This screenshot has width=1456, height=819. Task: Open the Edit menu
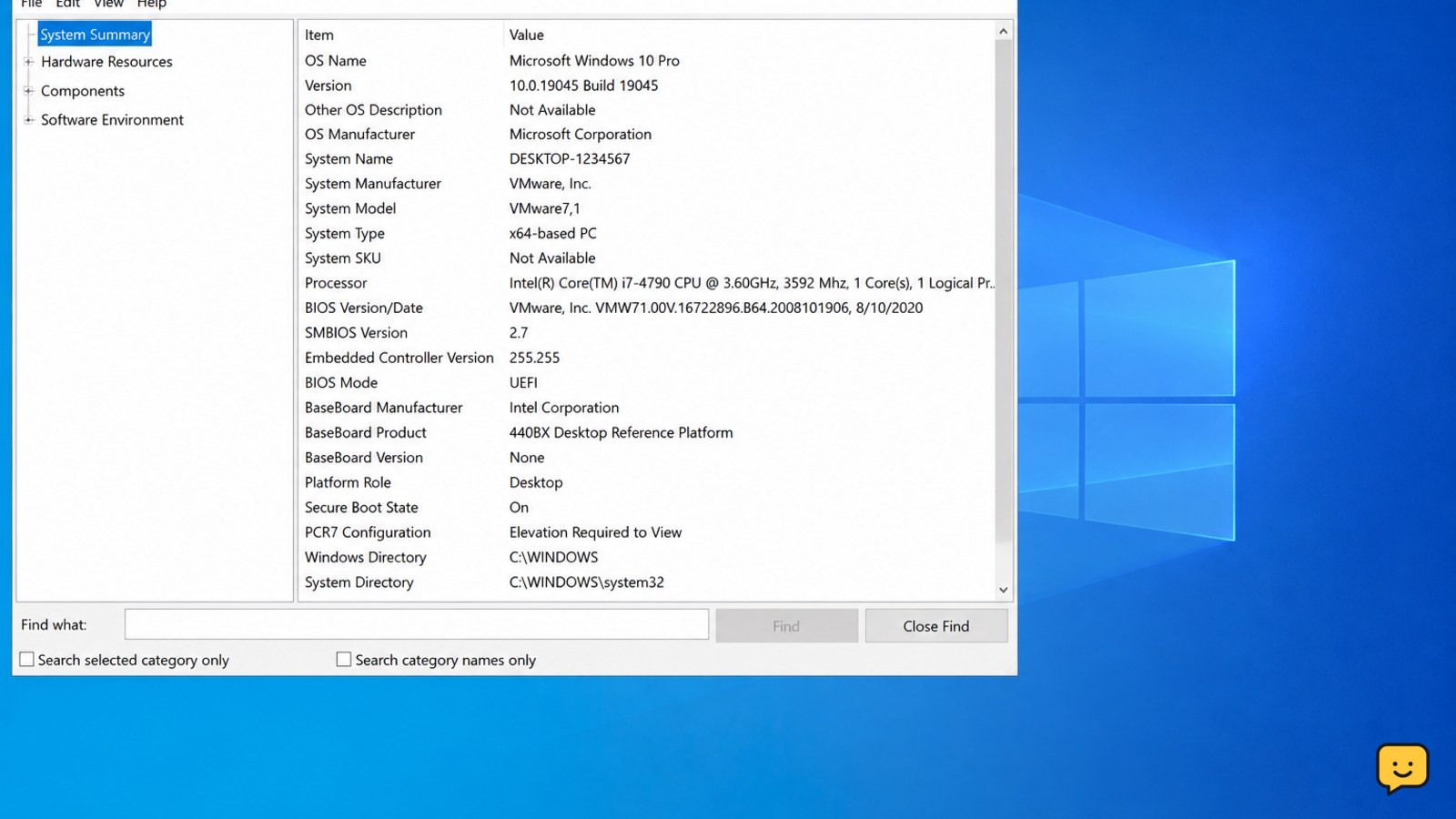(x=68, y=4)
